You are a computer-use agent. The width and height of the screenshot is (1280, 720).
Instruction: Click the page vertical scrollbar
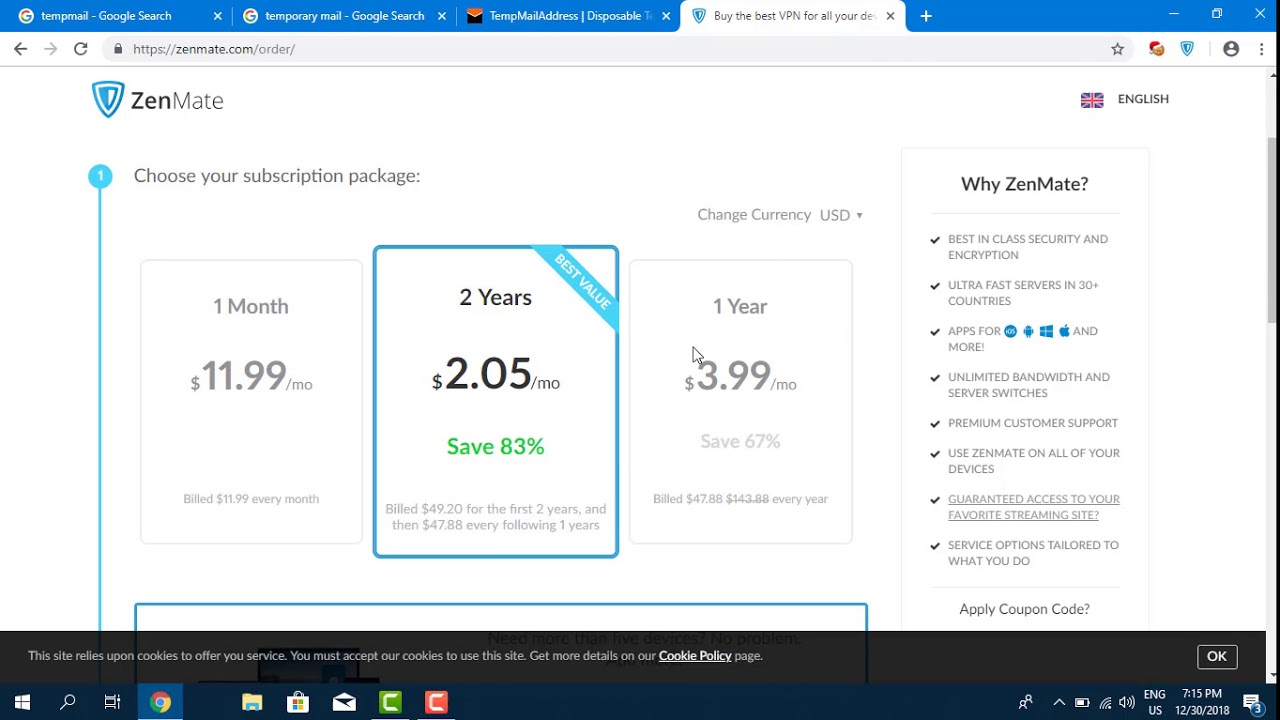(1272, 230)
